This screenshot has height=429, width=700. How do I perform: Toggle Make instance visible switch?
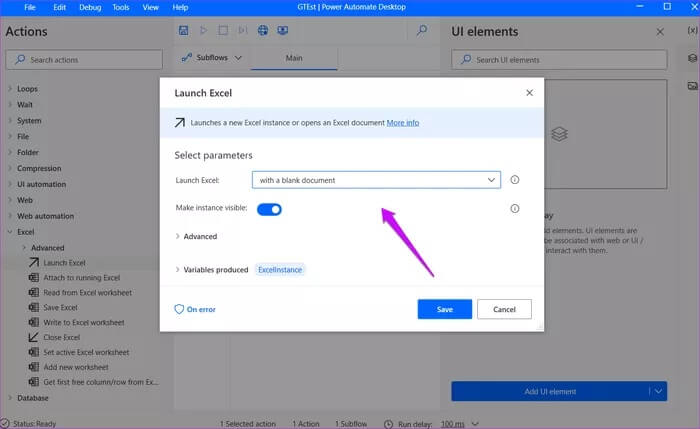pyautogui.click(x=269, y=209)
